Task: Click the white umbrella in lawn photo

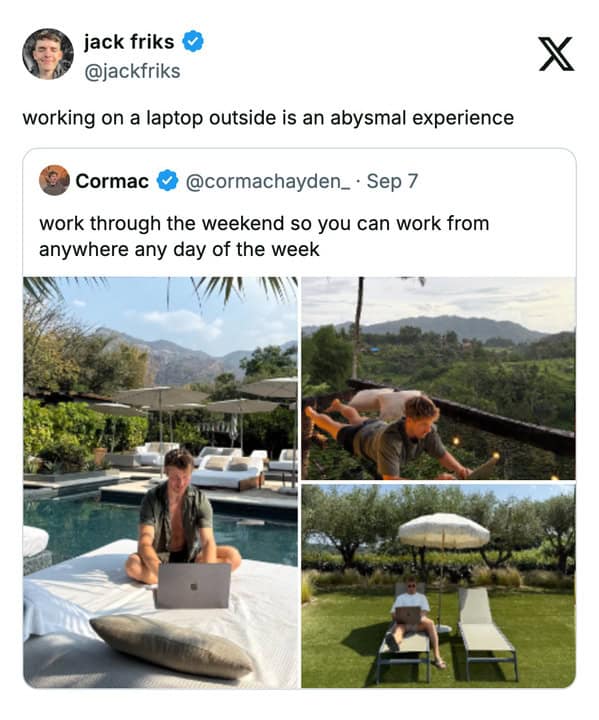Action: tap(444, 531)
